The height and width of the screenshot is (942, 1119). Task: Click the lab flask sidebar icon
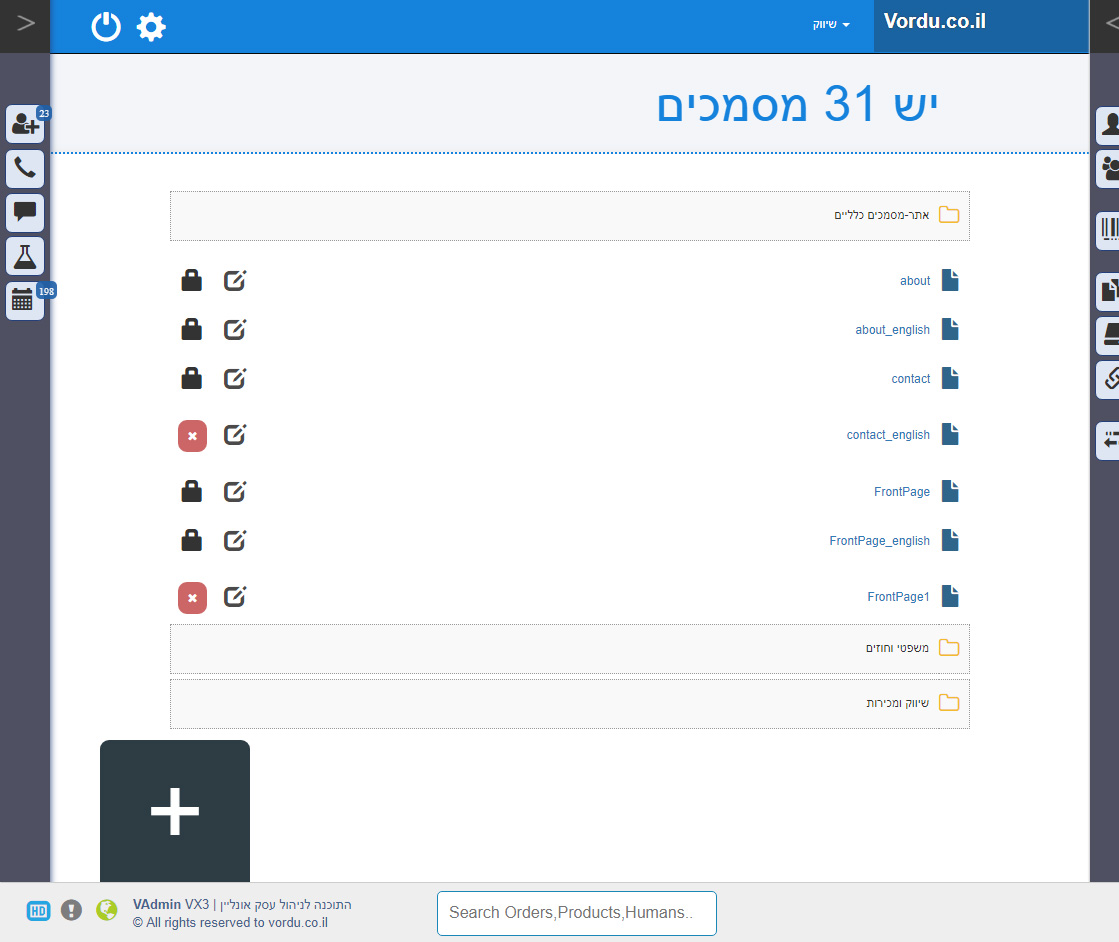[x=25, y=256]
